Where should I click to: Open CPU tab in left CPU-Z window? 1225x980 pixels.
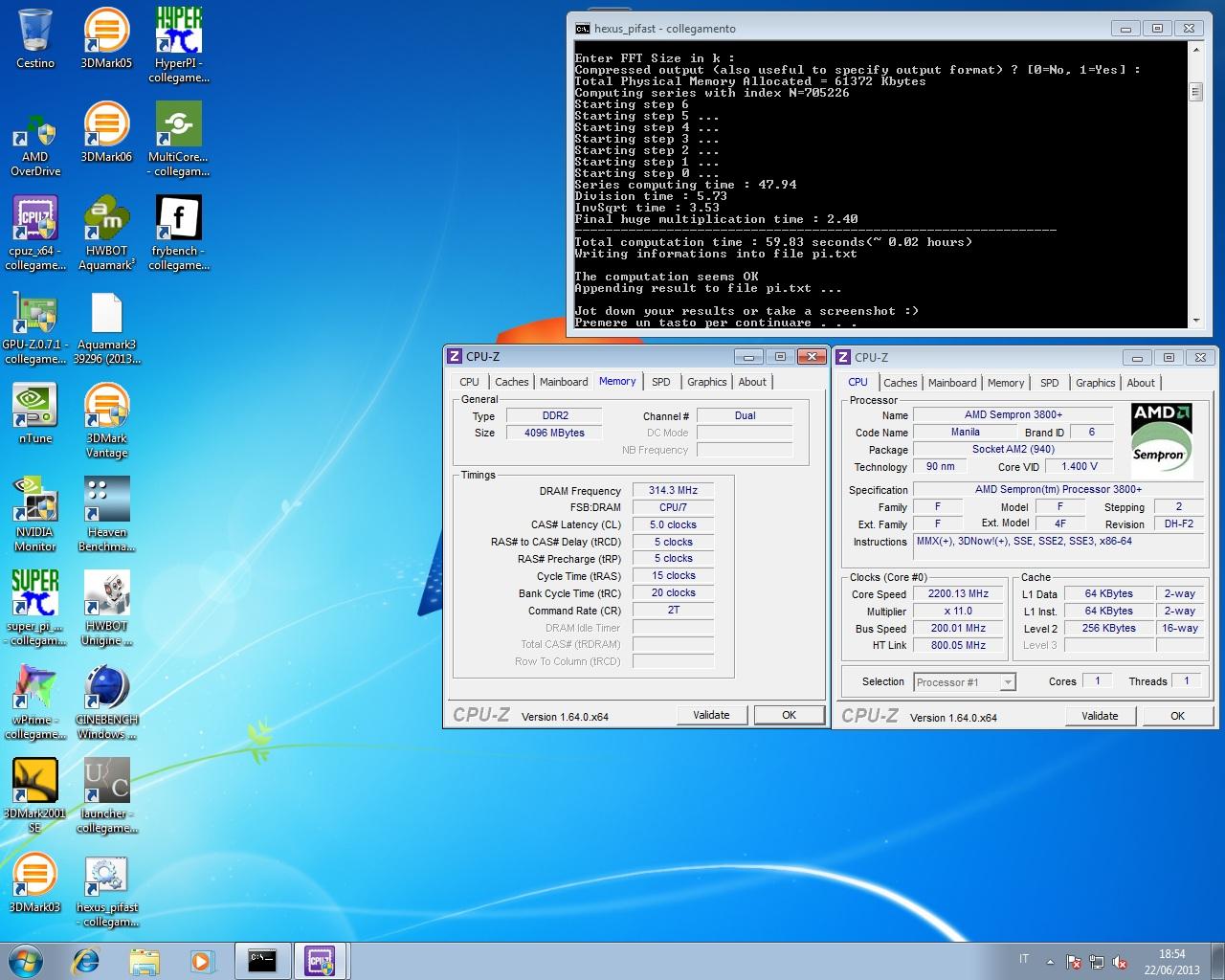tap(469, 382)
